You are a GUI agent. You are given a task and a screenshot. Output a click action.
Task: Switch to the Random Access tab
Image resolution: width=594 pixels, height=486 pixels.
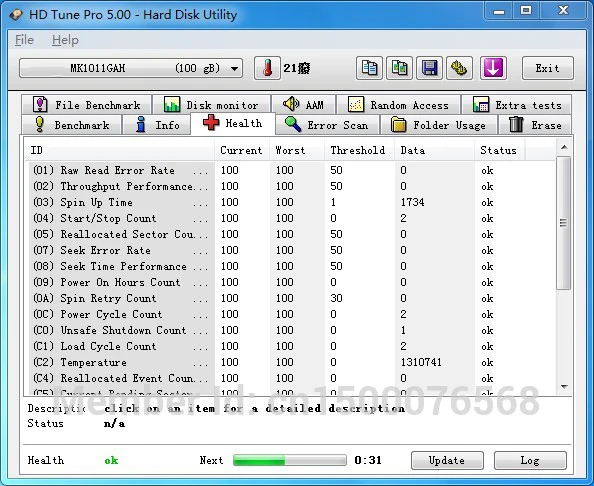[x=399, y=105]
